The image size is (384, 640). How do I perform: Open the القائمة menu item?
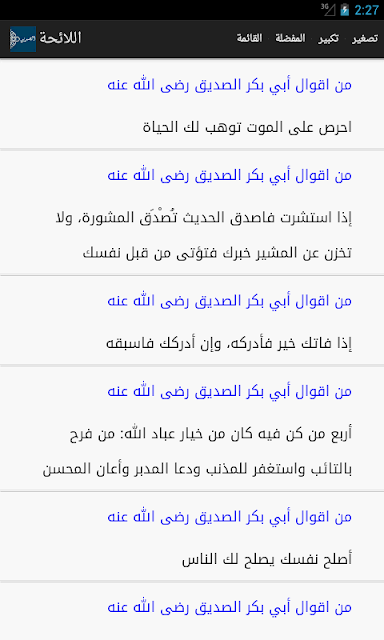click(249, 38)
